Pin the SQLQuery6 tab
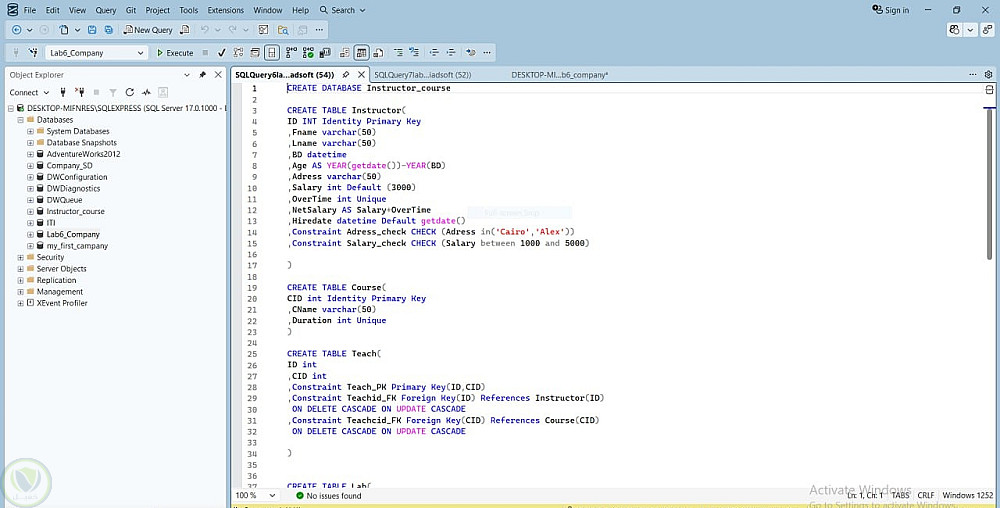Viewport: 1000px width, 508px height. [x=346, y=74]
